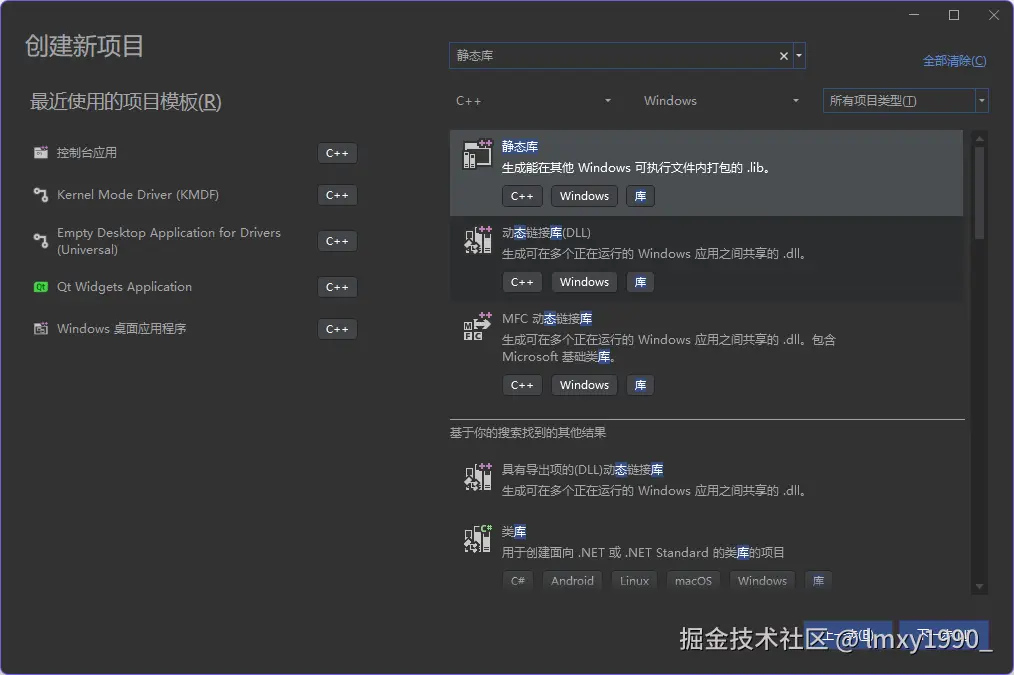Screen dimensions: 1014x675
Task: Select the Qt Widgets Application icon
Action: click(41, 287)
